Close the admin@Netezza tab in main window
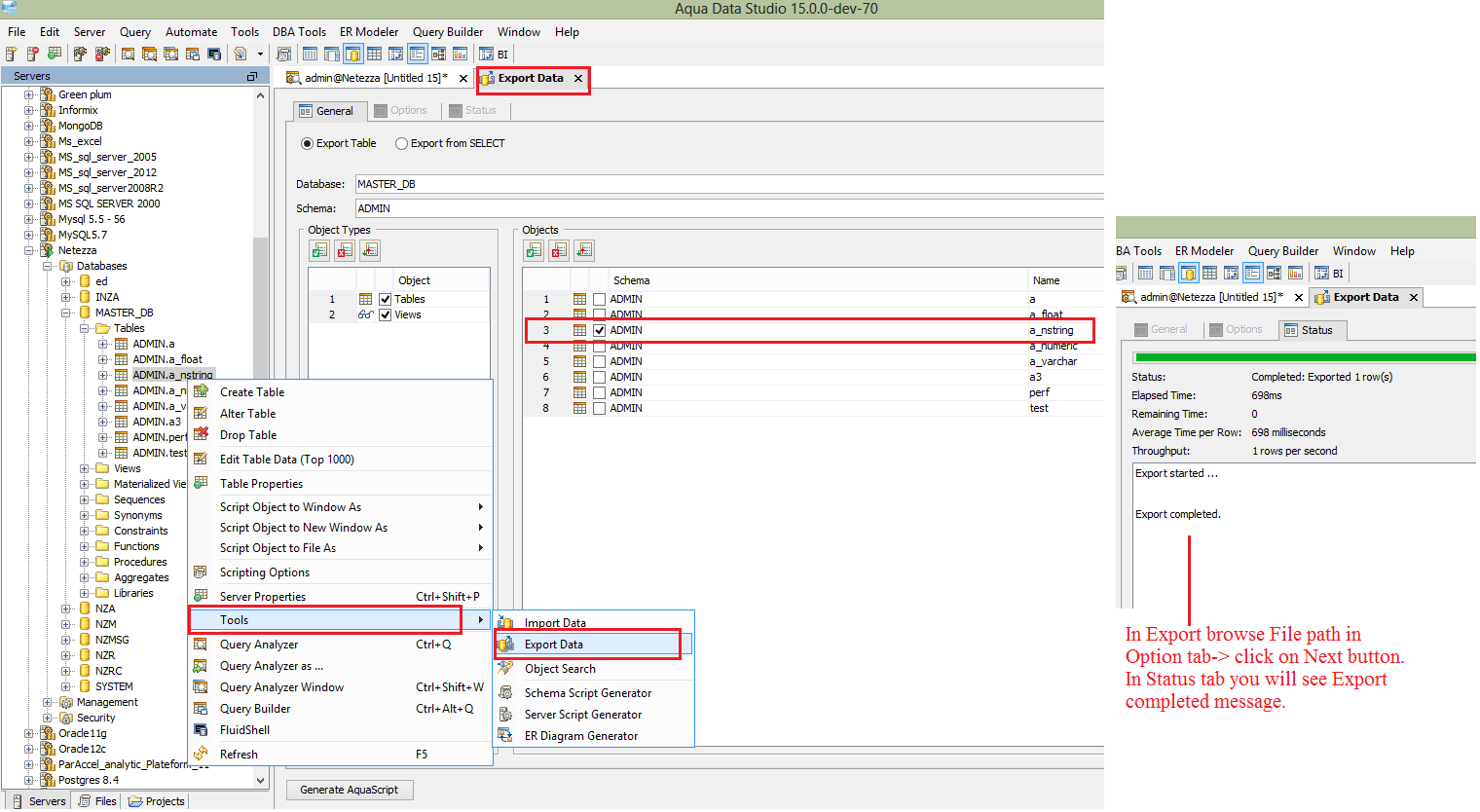The image size is (1480, 812). click(x=463, y=78)
